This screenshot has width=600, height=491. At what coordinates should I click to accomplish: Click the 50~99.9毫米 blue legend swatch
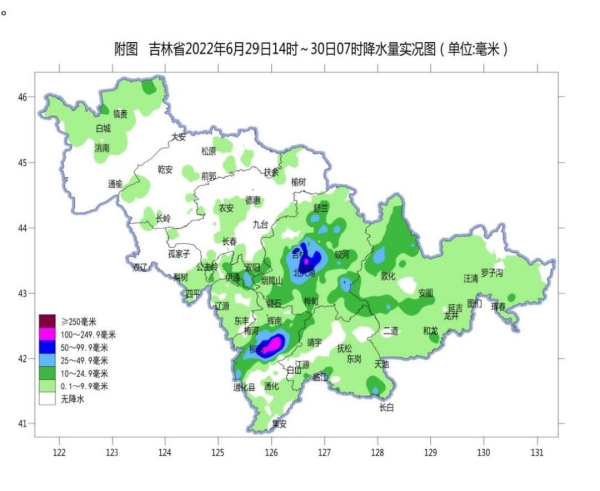(47, 346)
